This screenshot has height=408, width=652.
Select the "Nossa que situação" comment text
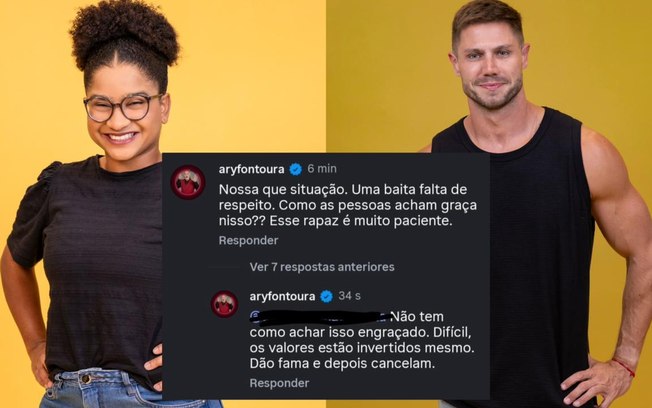pos(348,205)
